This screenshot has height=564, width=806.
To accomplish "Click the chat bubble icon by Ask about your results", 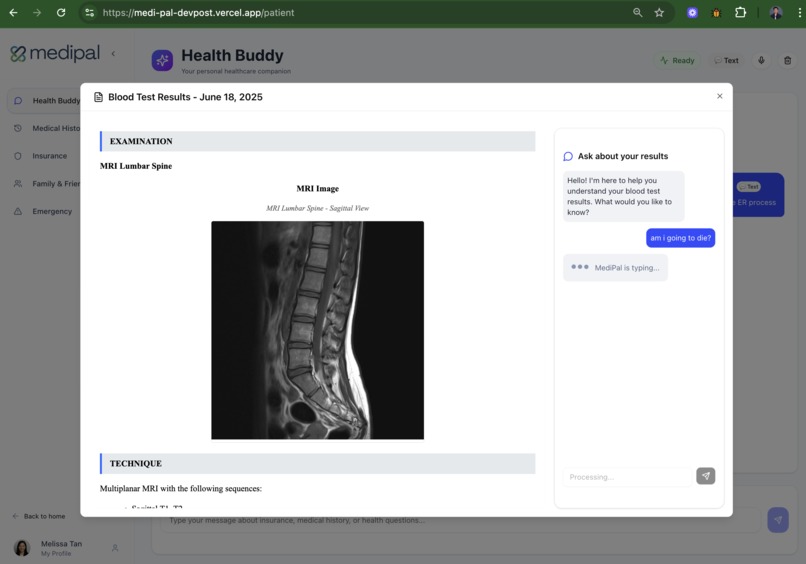I will click(568, 156).
